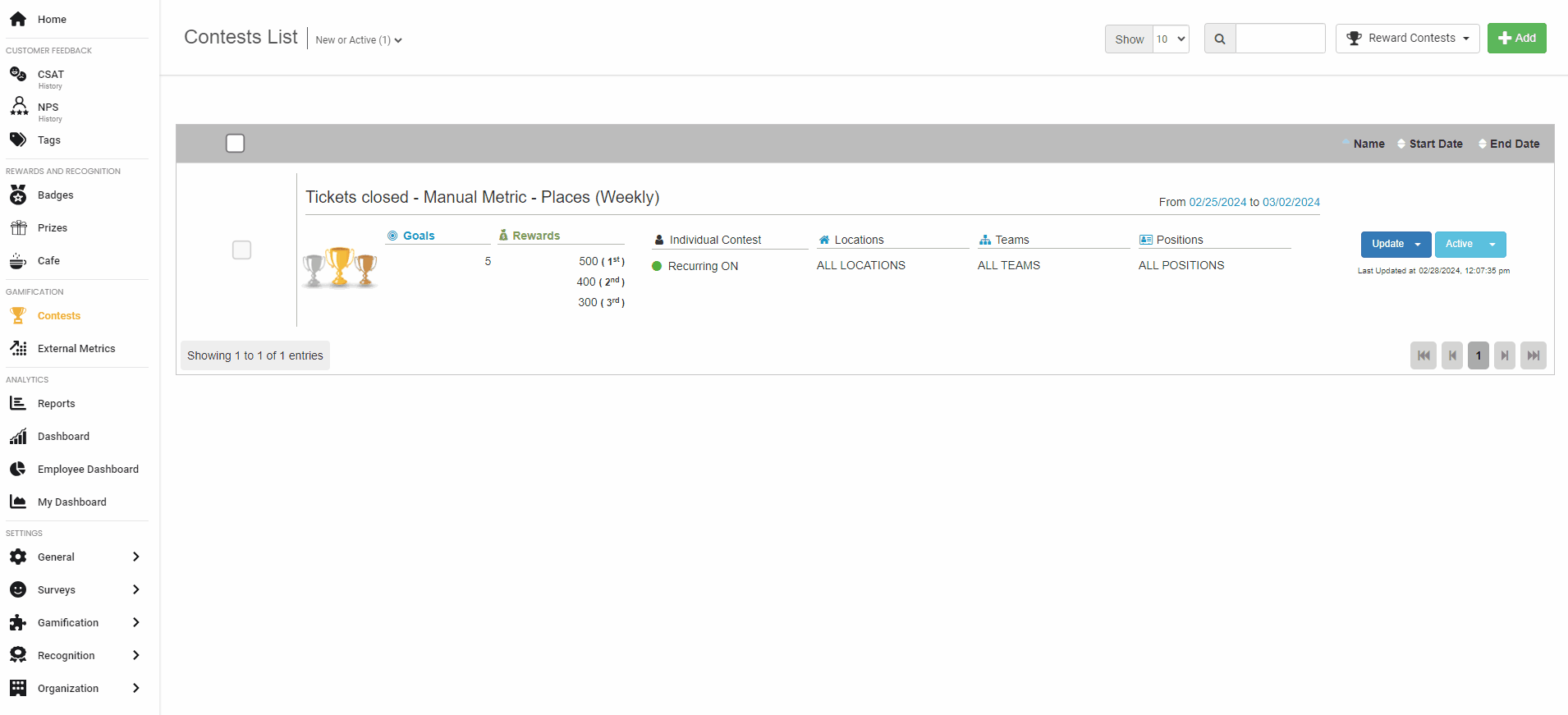Open the Update button dropdown arrow
The width and height of the screenshot is (1568, 715).
(1418, 244)
